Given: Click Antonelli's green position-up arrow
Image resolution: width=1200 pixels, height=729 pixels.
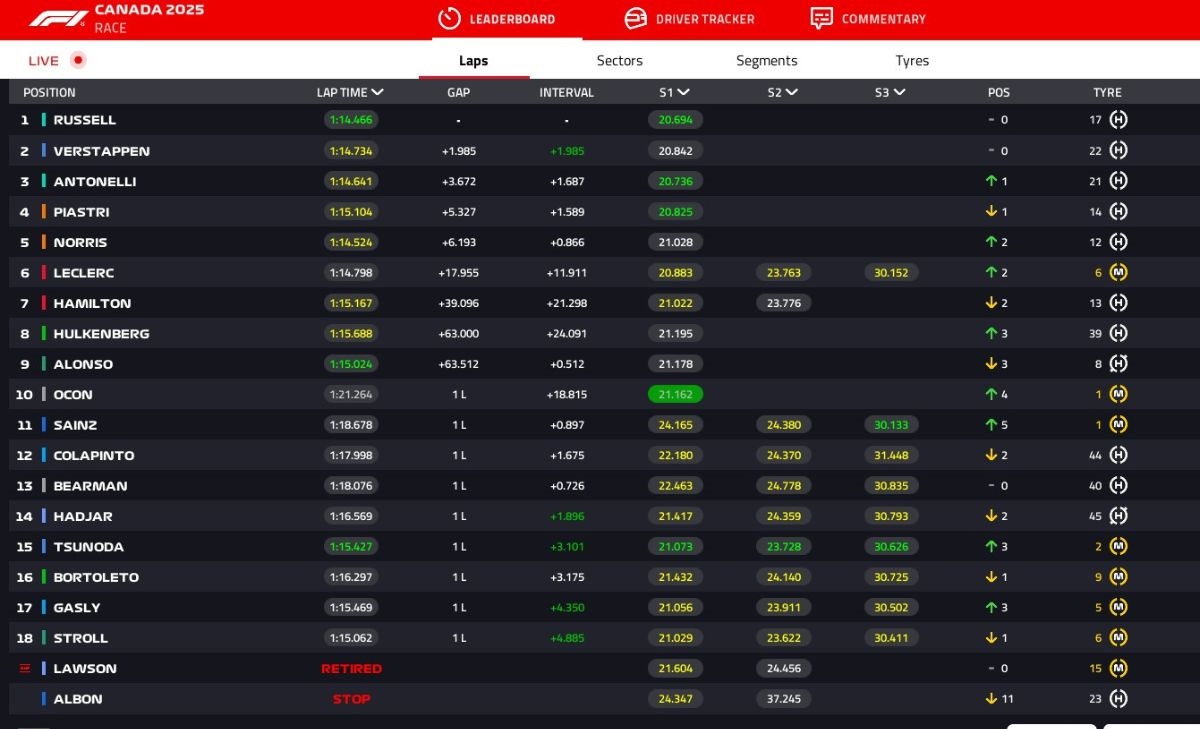Looking at the screenshot, I should point(991,182).
